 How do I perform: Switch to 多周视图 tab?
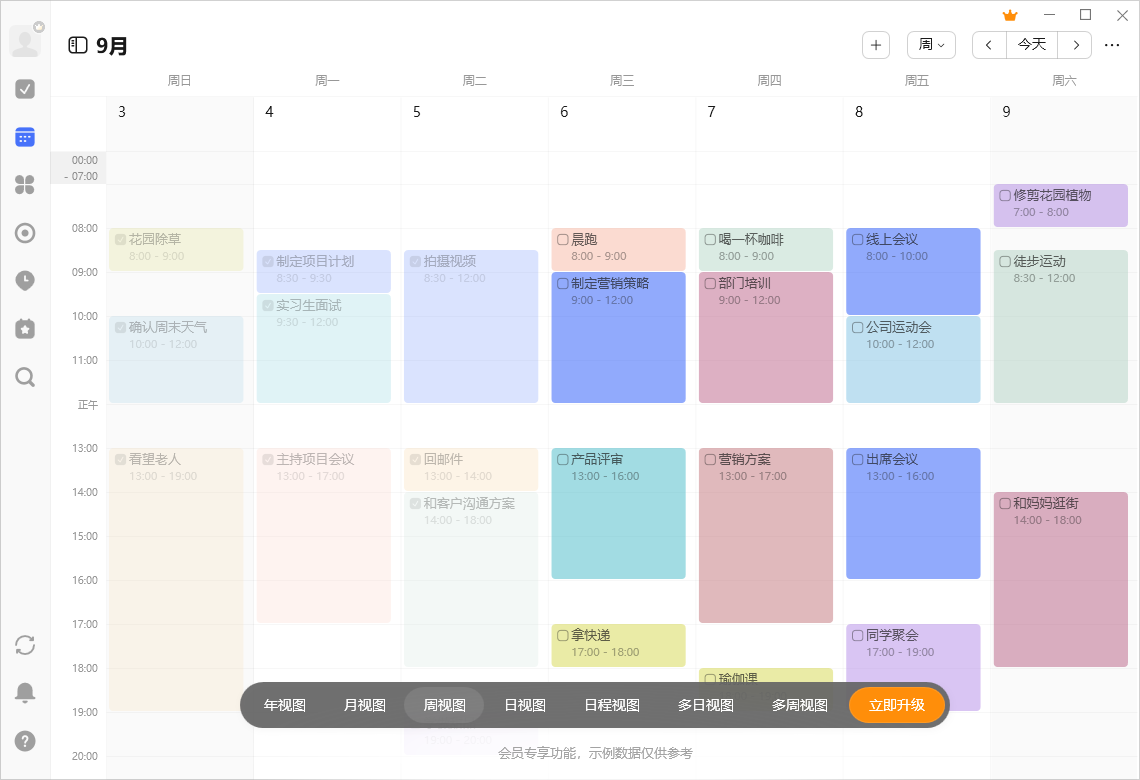800,705
